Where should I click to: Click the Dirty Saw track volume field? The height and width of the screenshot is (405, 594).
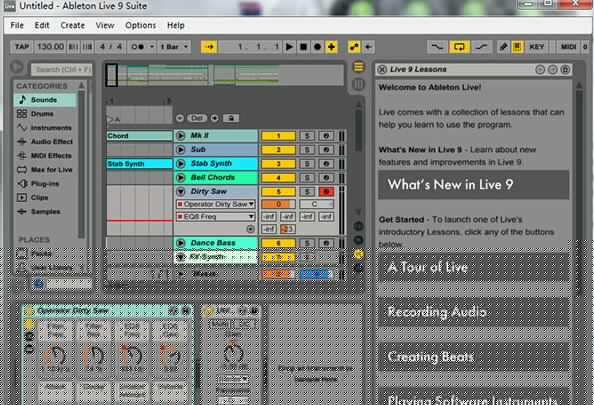[278, 204]
